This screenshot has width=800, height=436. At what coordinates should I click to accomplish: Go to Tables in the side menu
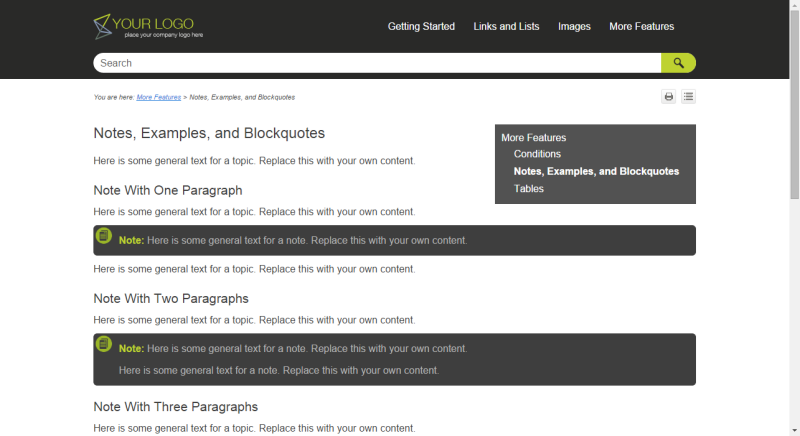[x=529, y=189]
